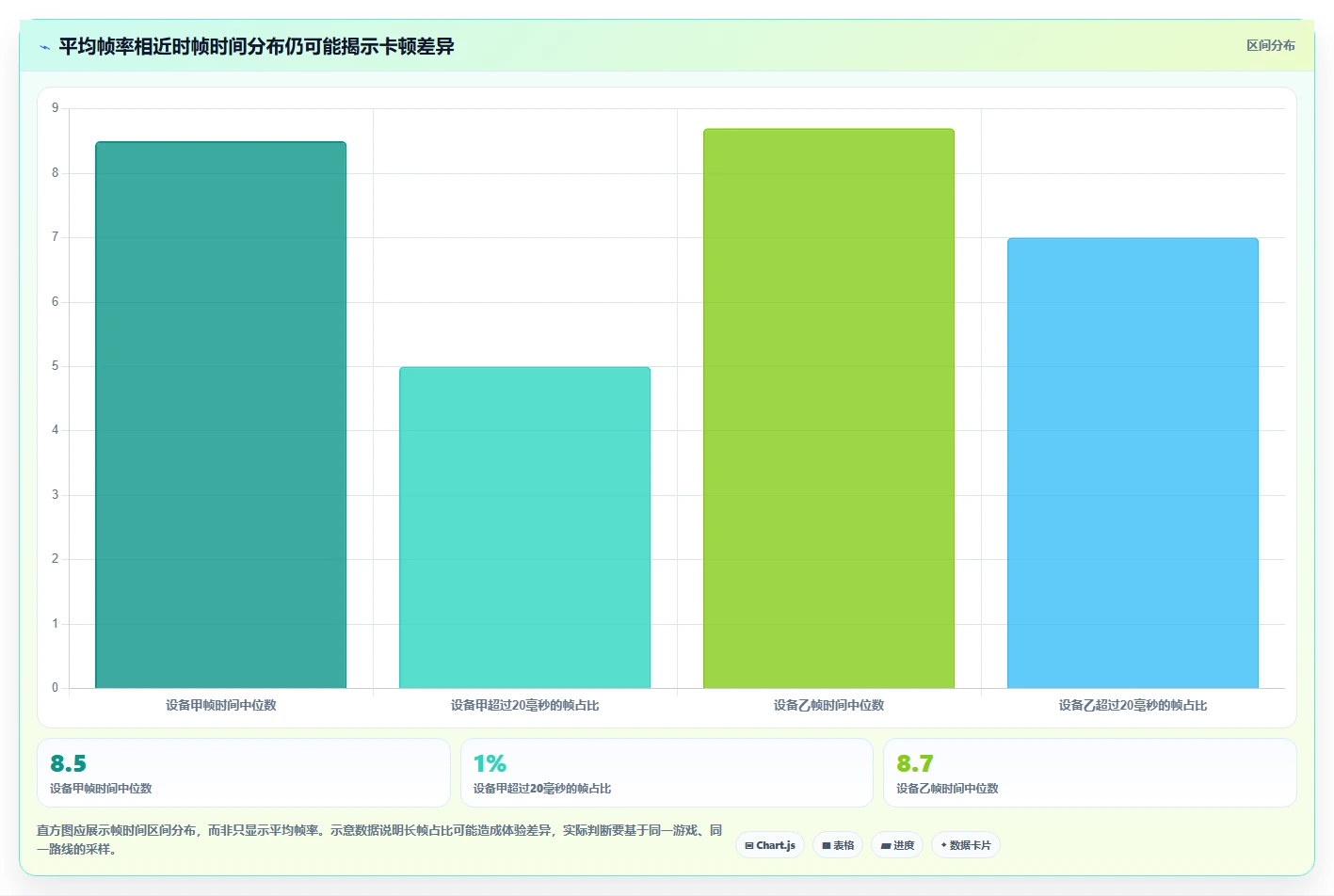Screen dimensions: 1334x896
Task: Click the 进度 chip
Action: pyautogui.click(x=897, y=845)
